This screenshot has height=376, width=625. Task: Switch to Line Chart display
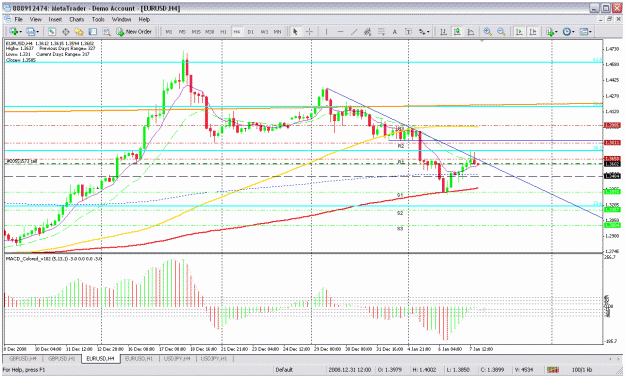tap(471, 31)
